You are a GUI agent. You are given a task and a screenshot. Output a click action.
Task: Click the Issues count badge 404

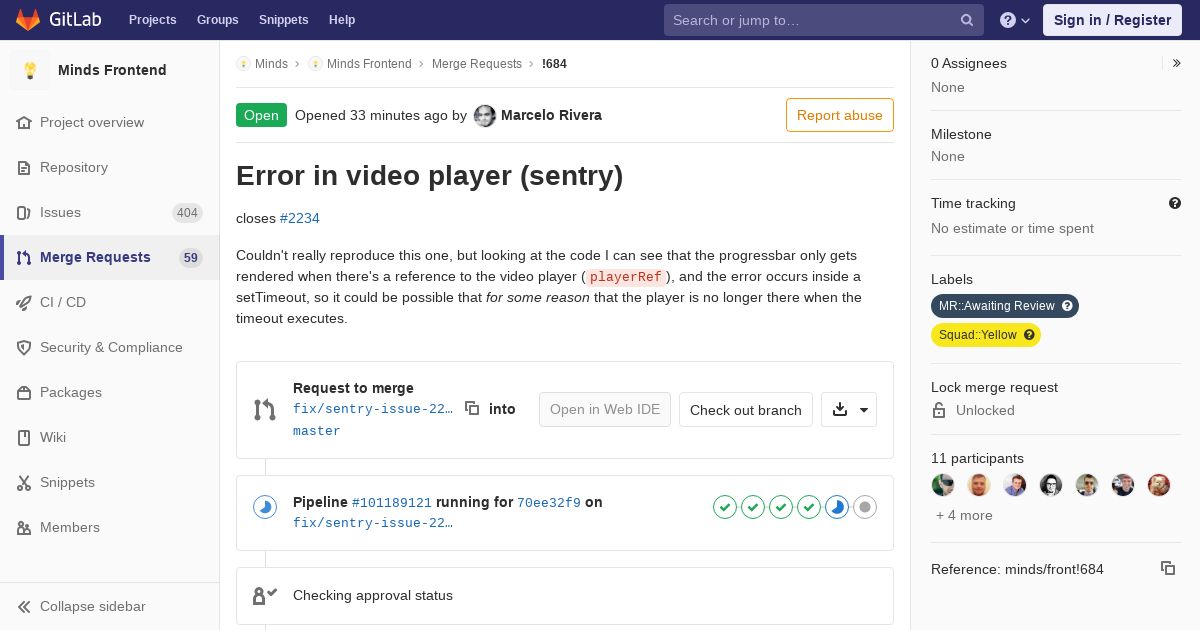click(x=187, y=212)
